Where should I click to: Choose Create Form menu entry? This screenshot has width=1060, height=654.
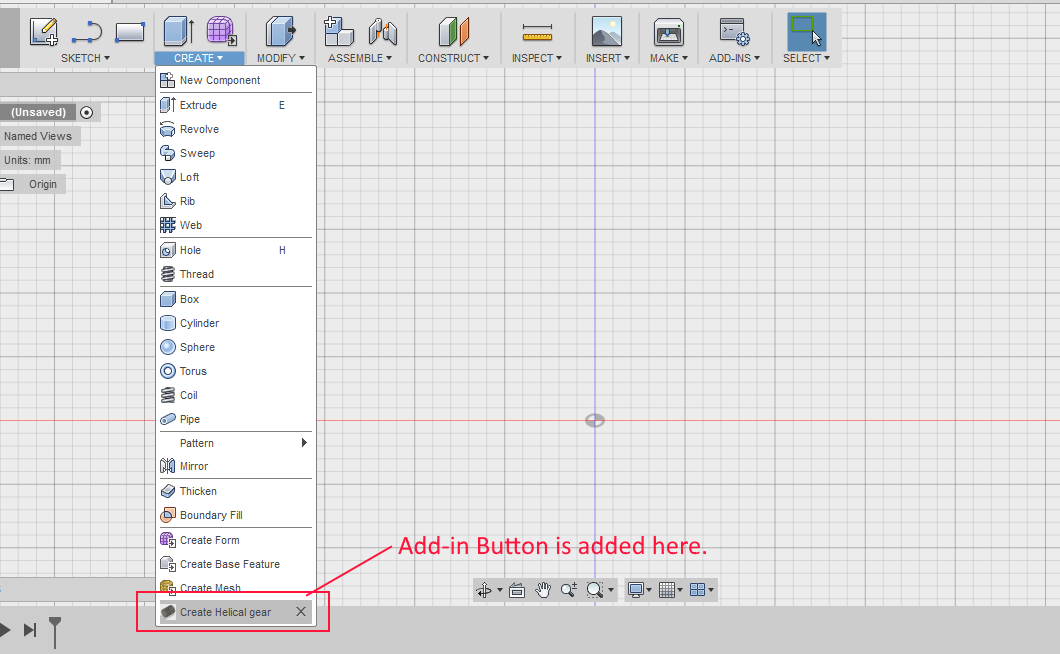point(236,540)
